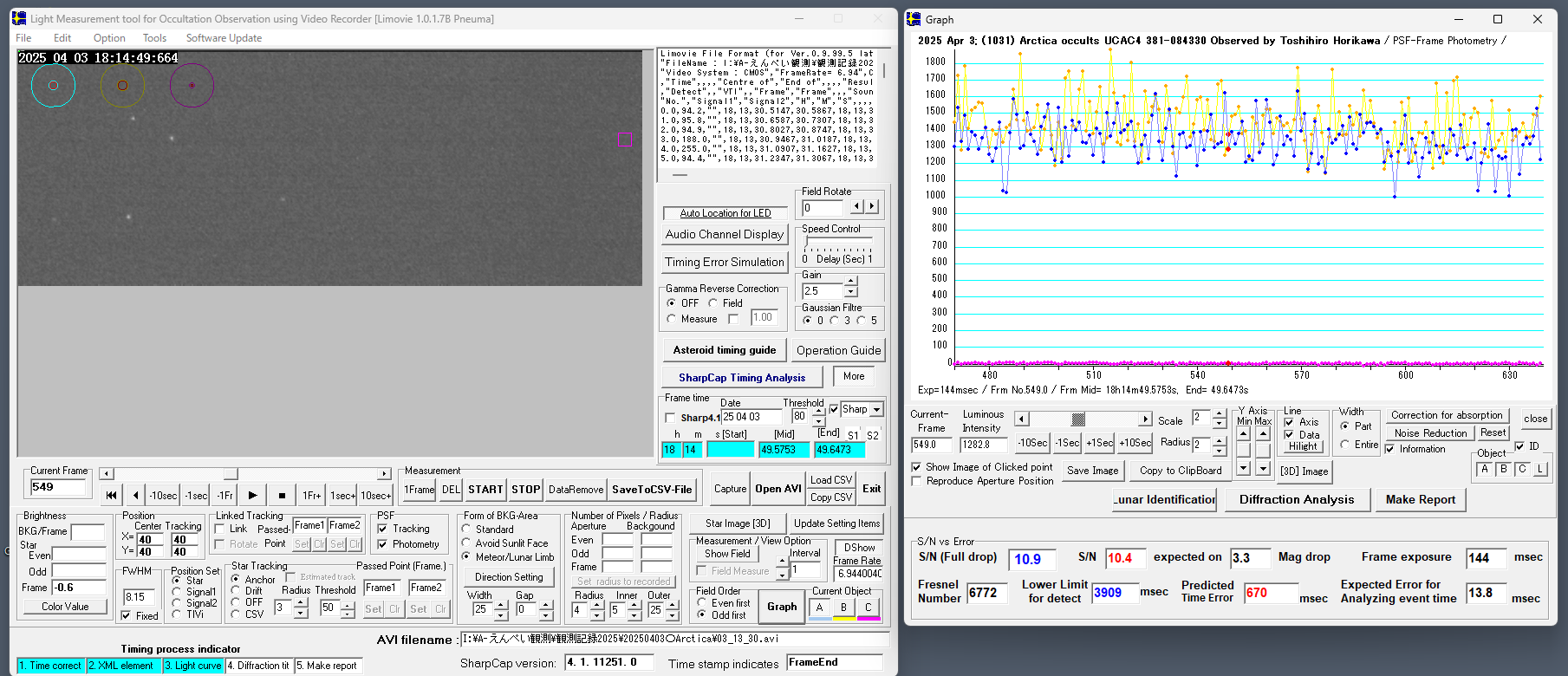Uncheck the PSF Tracking checkbox
Screen dimensions: 1568x676
[383, 529]
